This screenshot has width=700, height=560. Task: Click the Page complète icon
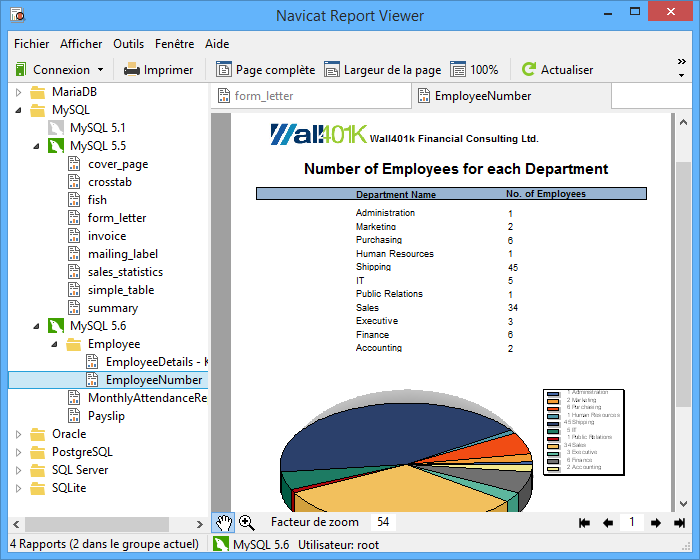(x=224, y=70)
